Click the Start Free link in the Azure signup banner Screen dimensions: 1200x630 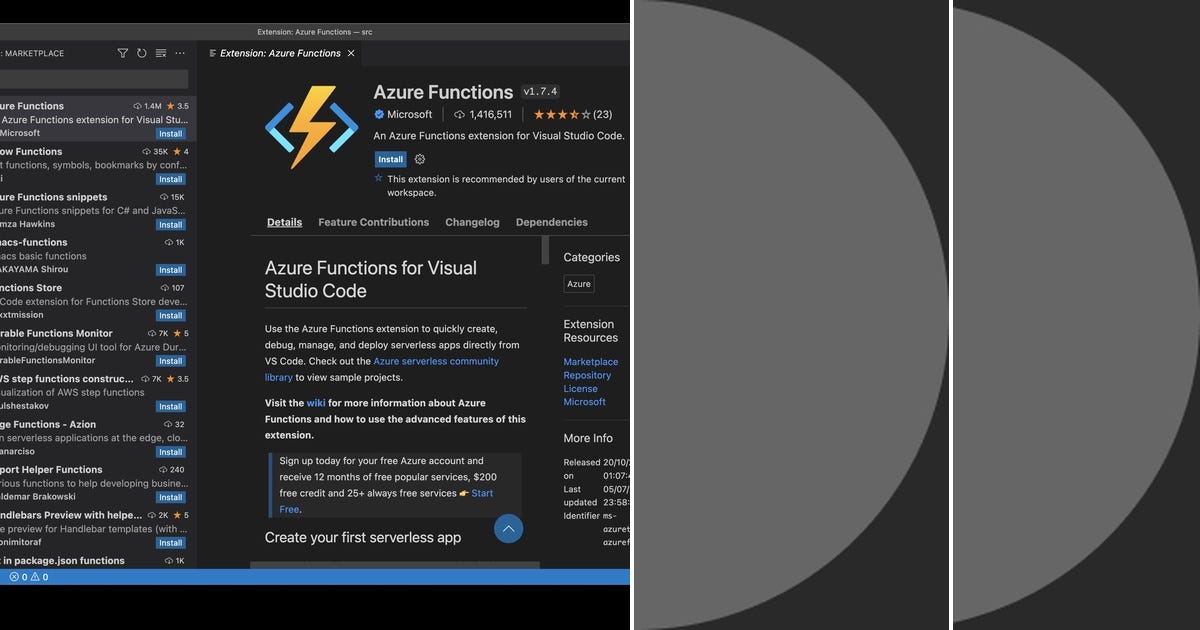(481, 493)
